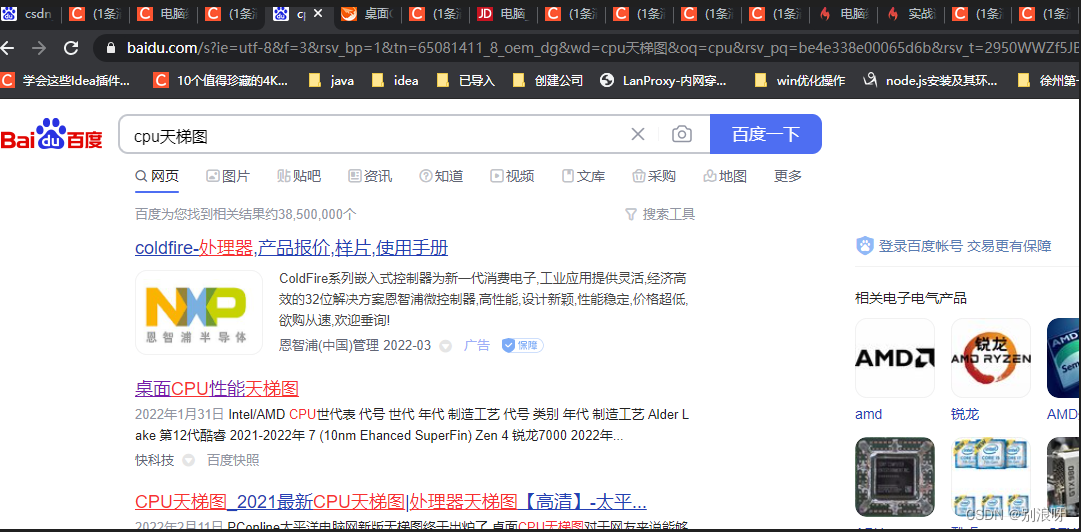Open 搜索工具 filter options

[x=660, y=214]
